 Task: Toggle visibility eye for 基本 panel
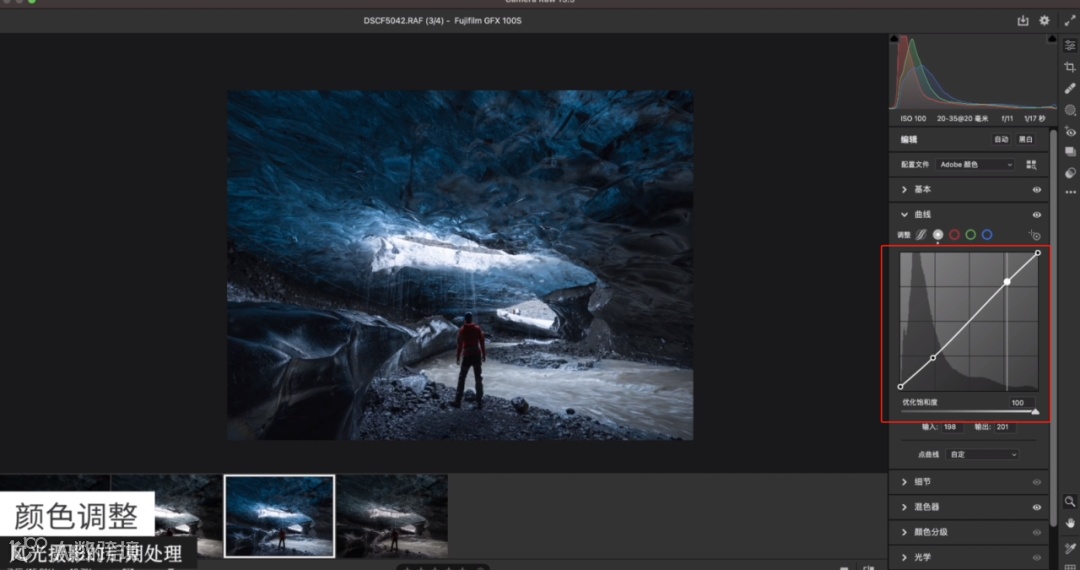1037,189
